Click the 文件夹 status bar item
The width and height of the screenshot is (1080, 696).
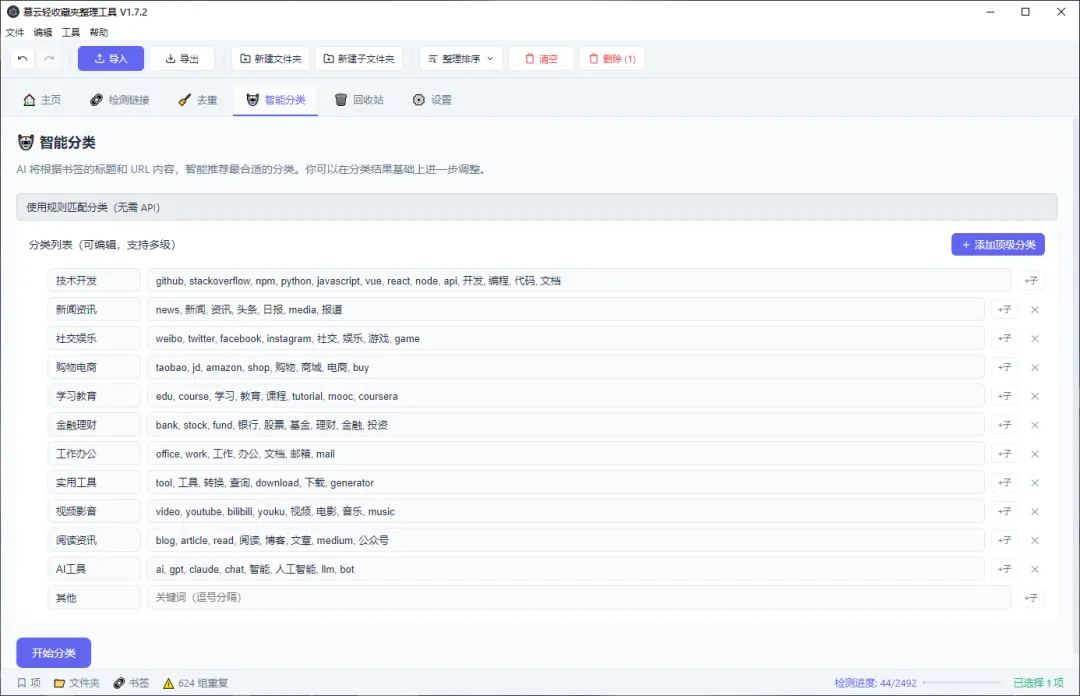coord(77,683)
